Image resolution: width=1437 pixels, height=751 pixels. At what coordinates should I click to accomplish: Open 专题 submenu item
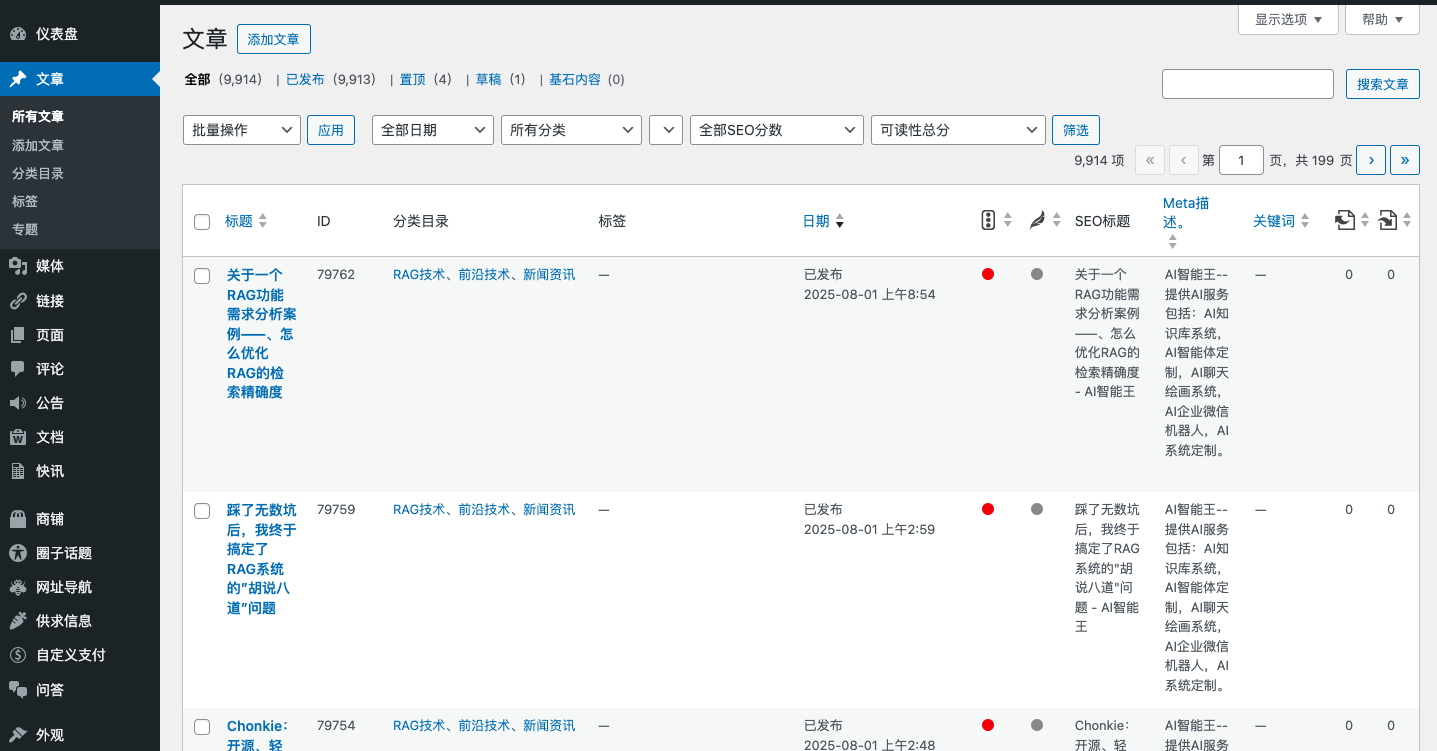tap(25, 229)
